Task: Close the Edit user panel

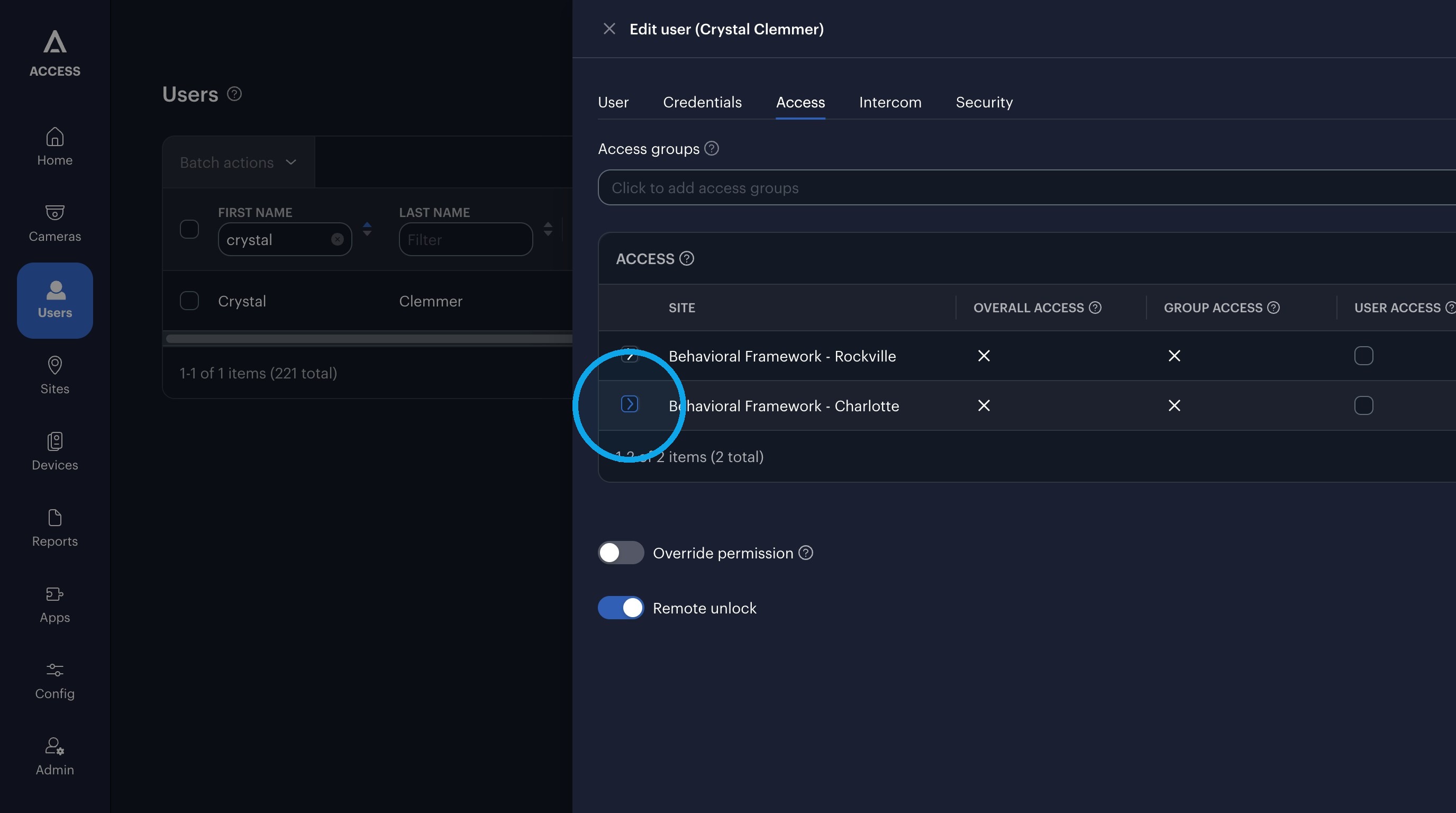Action: point(609,29)
